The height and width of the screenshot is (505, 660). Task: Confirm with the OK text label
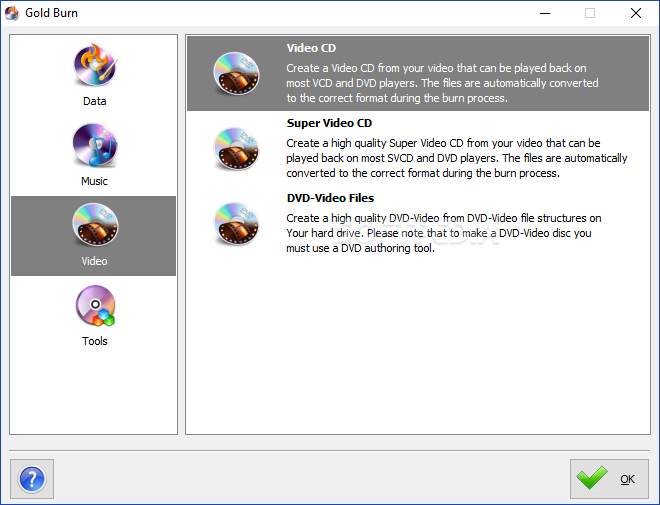coord(627,479)
